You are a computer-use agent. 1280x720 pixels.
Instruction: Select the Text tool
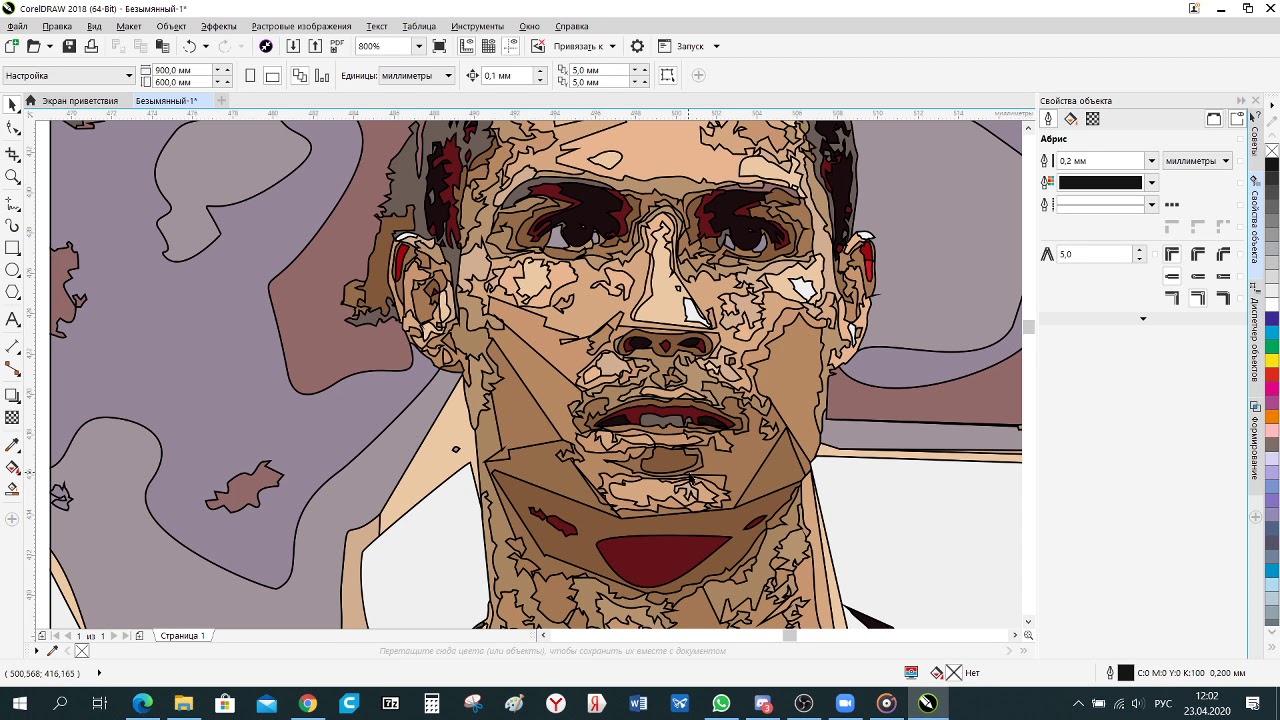click(12, 319)
